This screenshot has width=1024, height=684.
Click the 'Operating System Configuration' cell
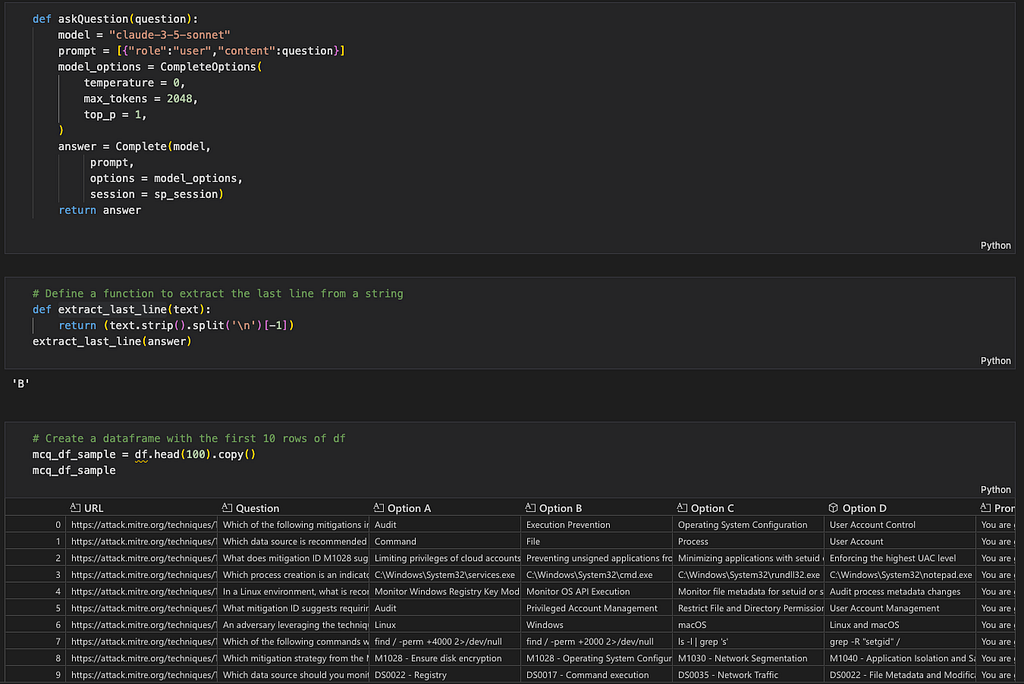tap(748, 525)
